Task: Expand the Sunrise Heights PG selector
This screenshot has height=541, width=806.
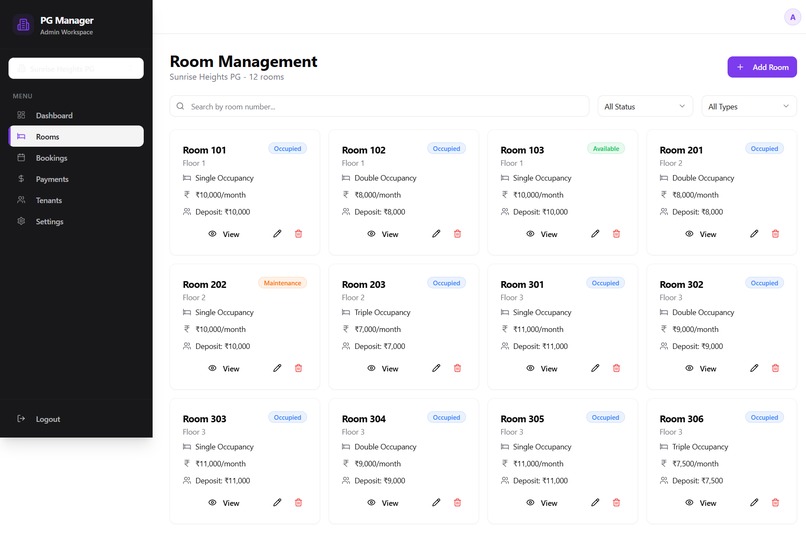Action: point(76,68)
